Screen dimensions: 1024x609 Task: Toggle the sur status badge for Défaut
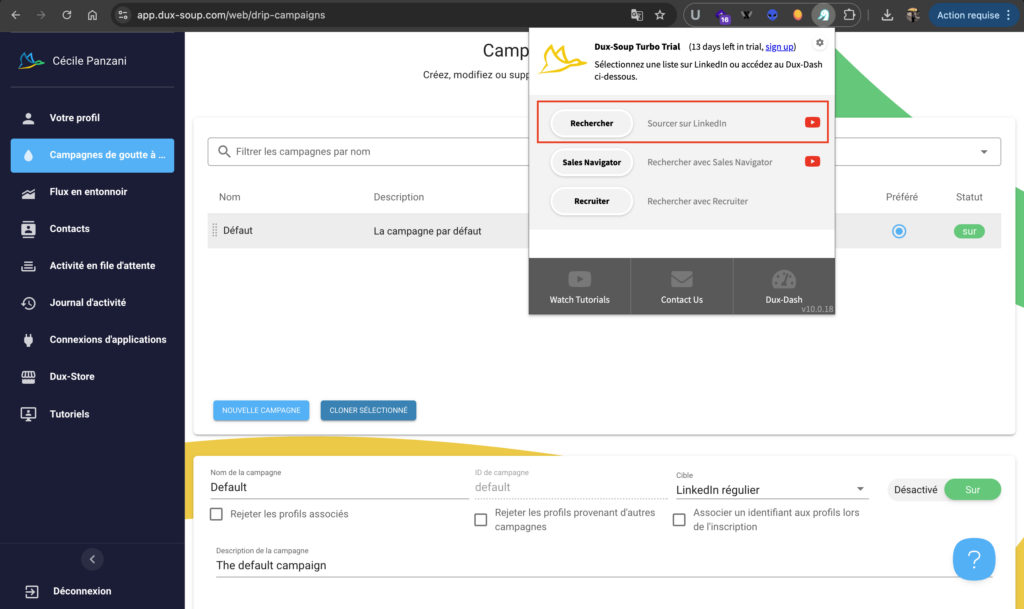(969, 231)
